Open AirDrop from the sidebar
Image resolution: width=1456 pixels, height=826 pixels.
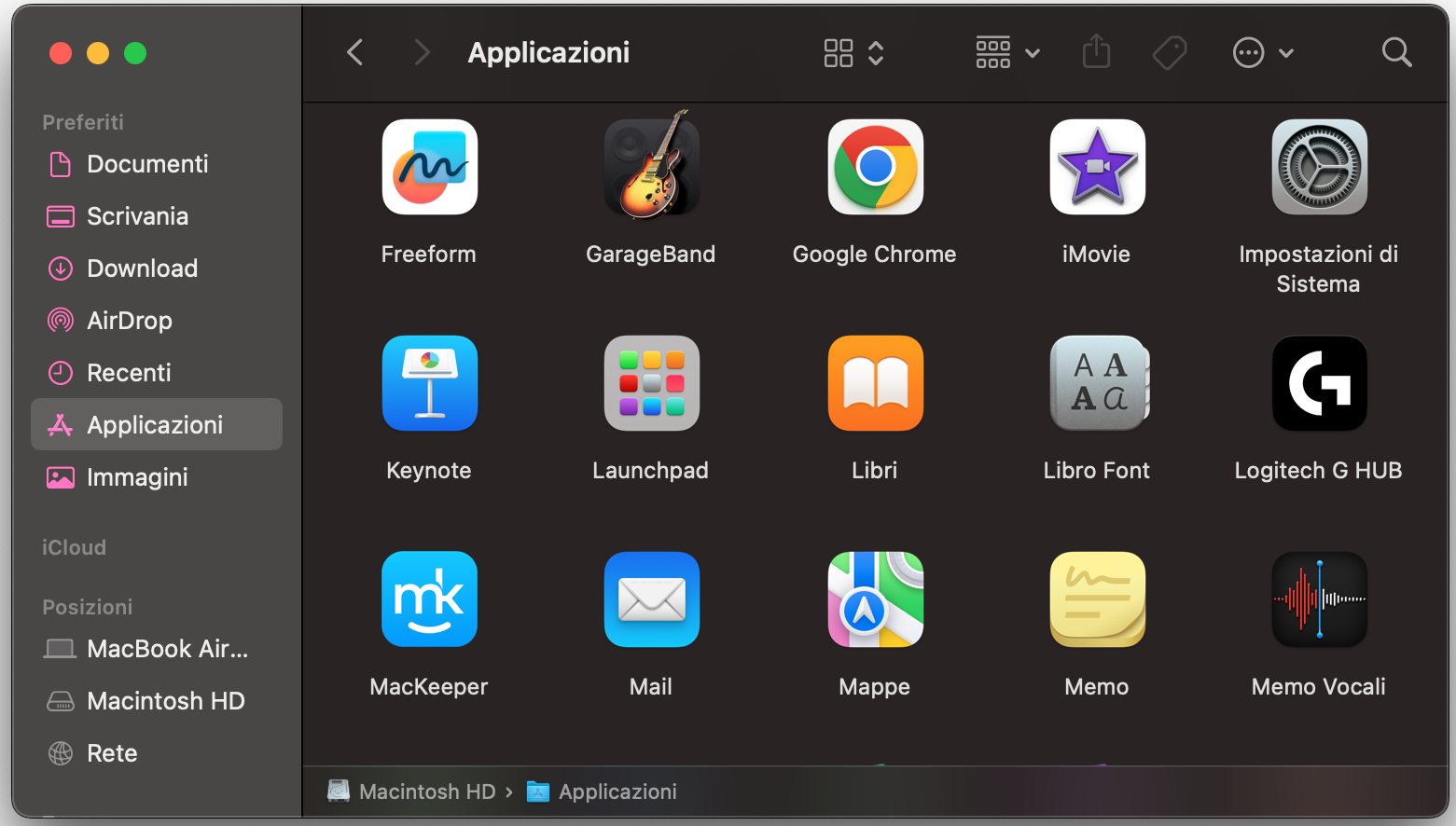[x=130, y=321]
